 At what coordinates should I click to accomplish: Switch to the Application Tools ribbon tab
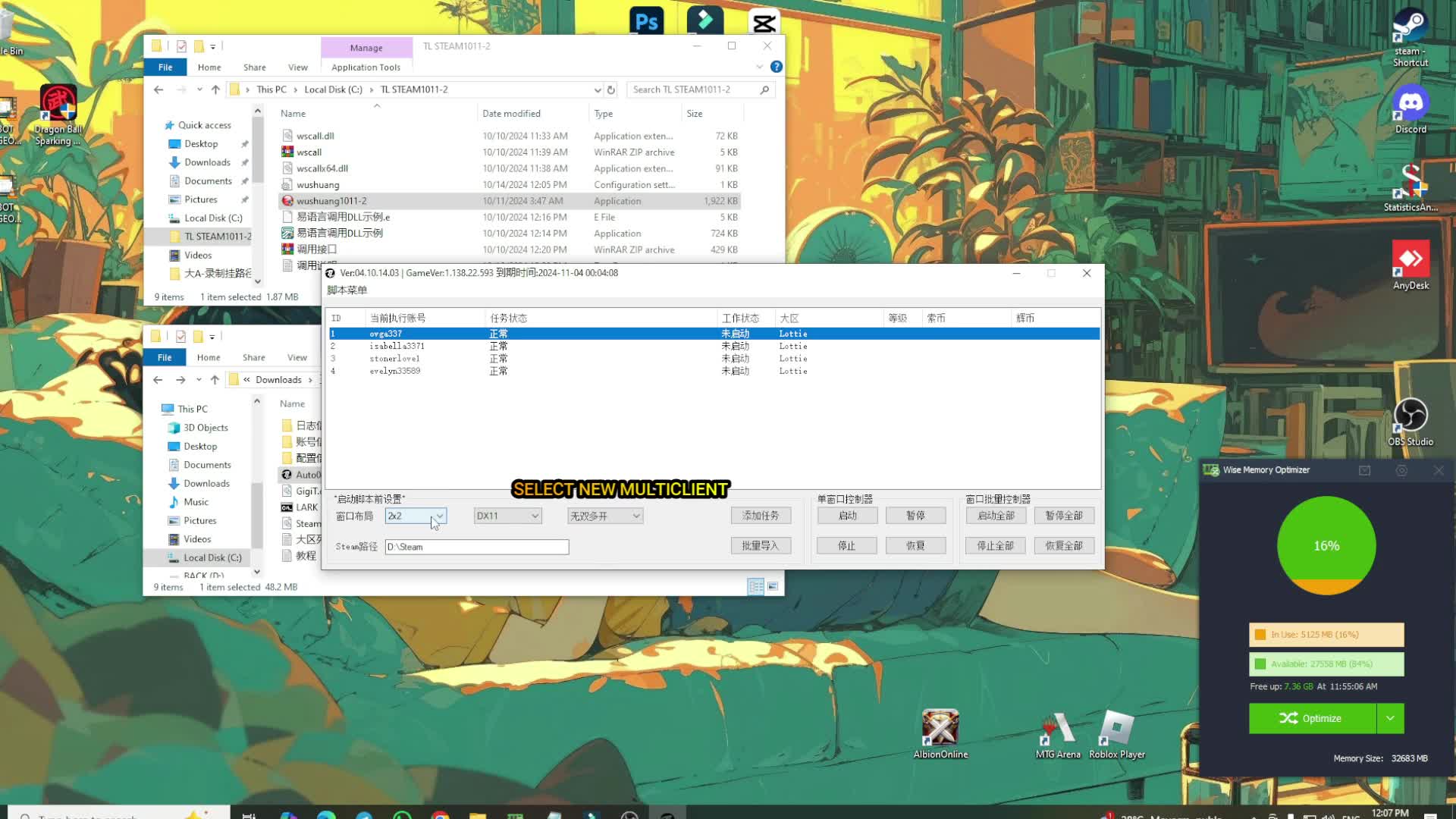click(366, 67)
